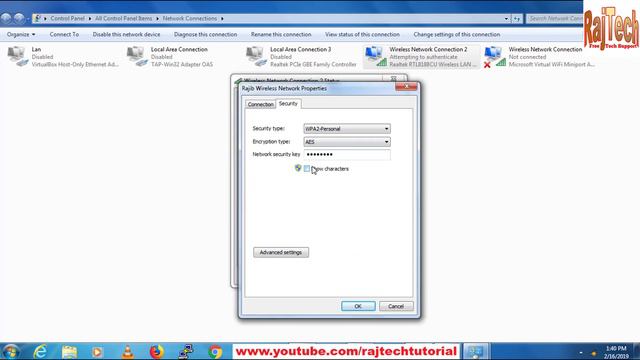The height and width of the screenshot is (360, 640).
Task: Click 'Microsoft Virtual WiFi Miniport A...' text
Action: pyautogui.click(x=551, y=64)
